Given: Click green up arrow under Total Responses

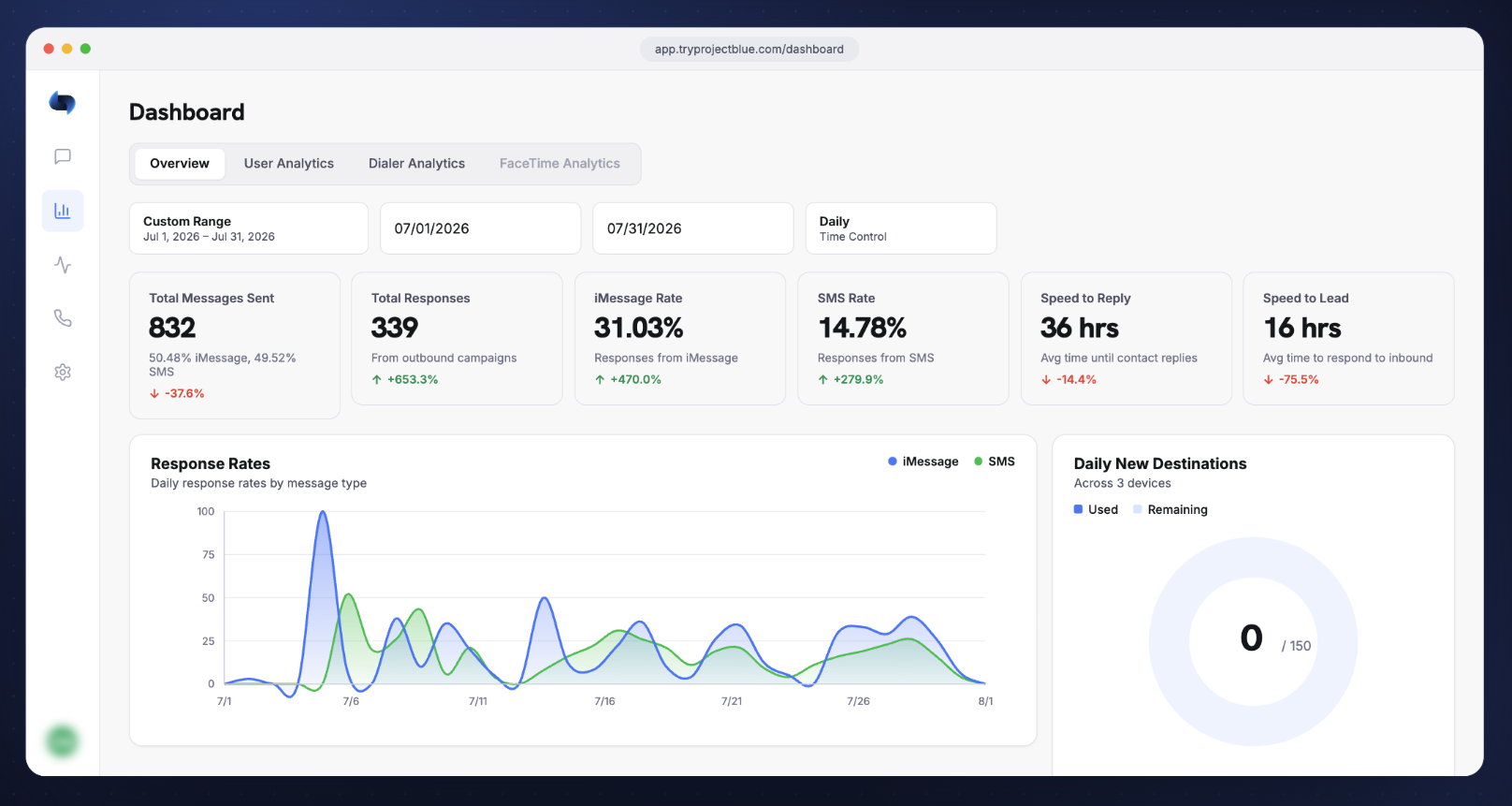Looking at the screenshot, I should pos(376,380).
